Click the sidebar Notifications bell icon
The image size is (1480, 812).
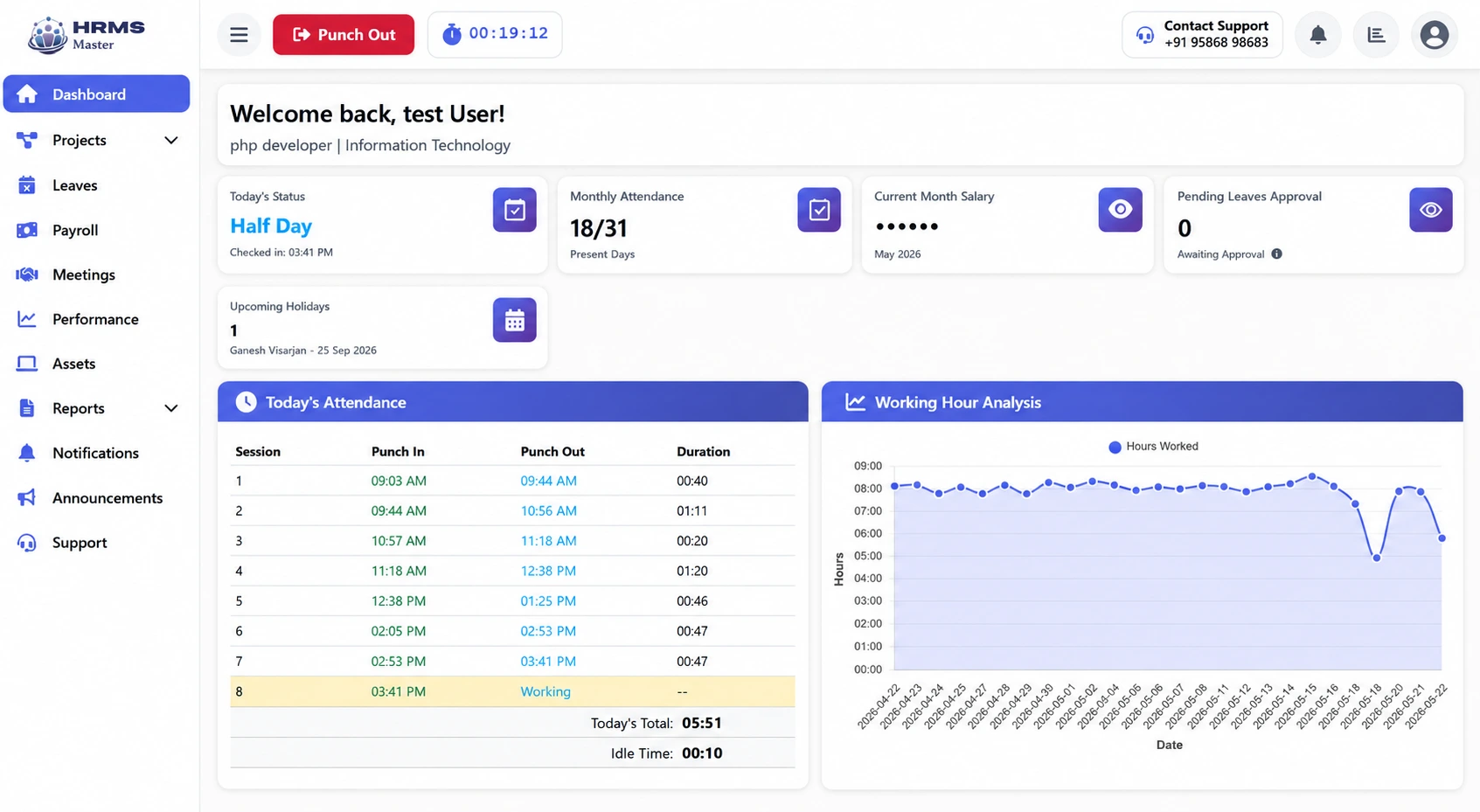(27, 453)
